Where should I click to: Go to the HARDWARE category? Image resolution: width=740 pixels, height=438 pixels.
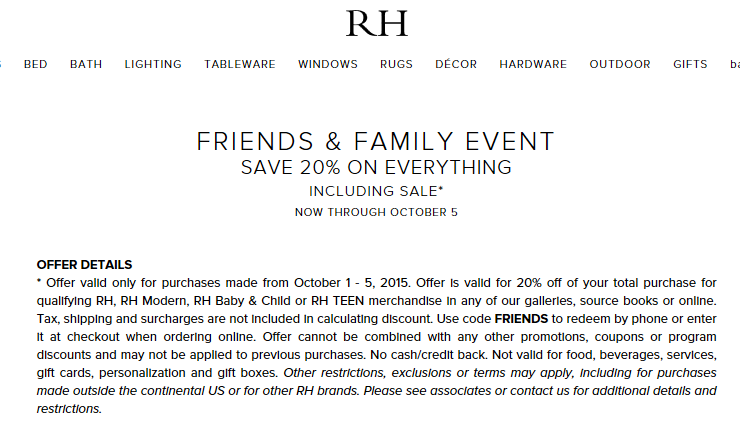pos(533,64)
